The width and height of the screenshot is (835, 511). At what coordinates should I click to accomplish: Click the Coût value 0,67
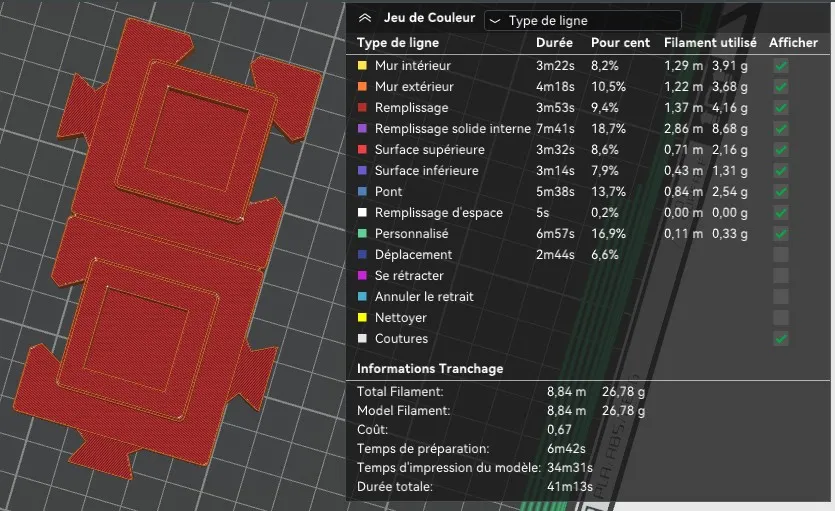(x=559, y=430)
